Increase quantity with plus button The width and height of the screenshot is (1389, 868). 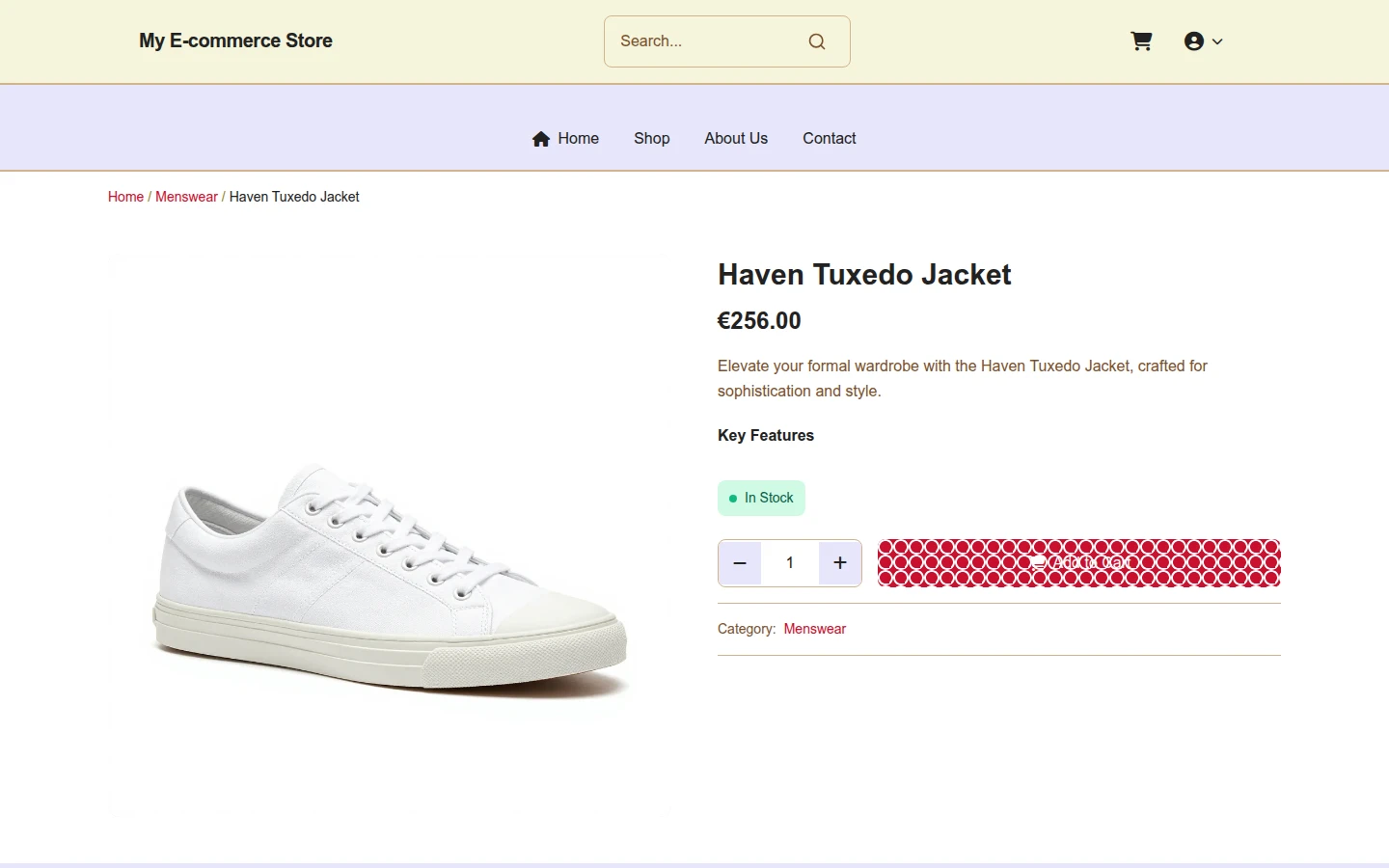(840, 563)
